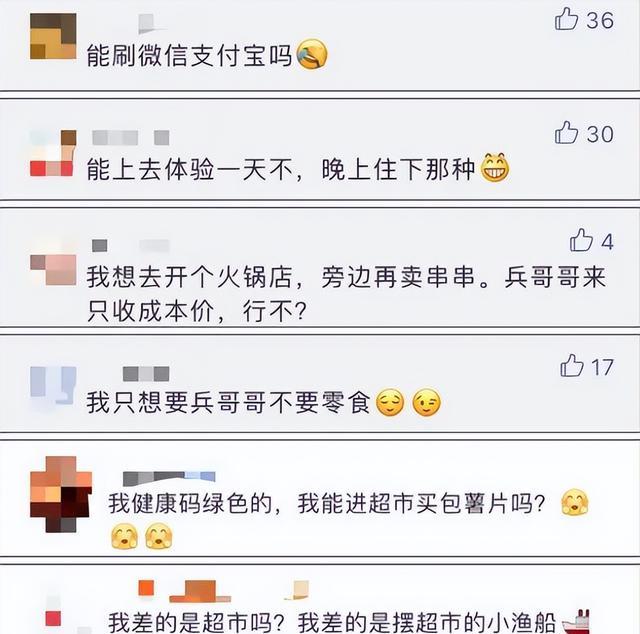Like the hotpot shop comment with 4 likes
Image resolution: width=640 pixels, height=634 pixels.
click(x=581, y=240)
